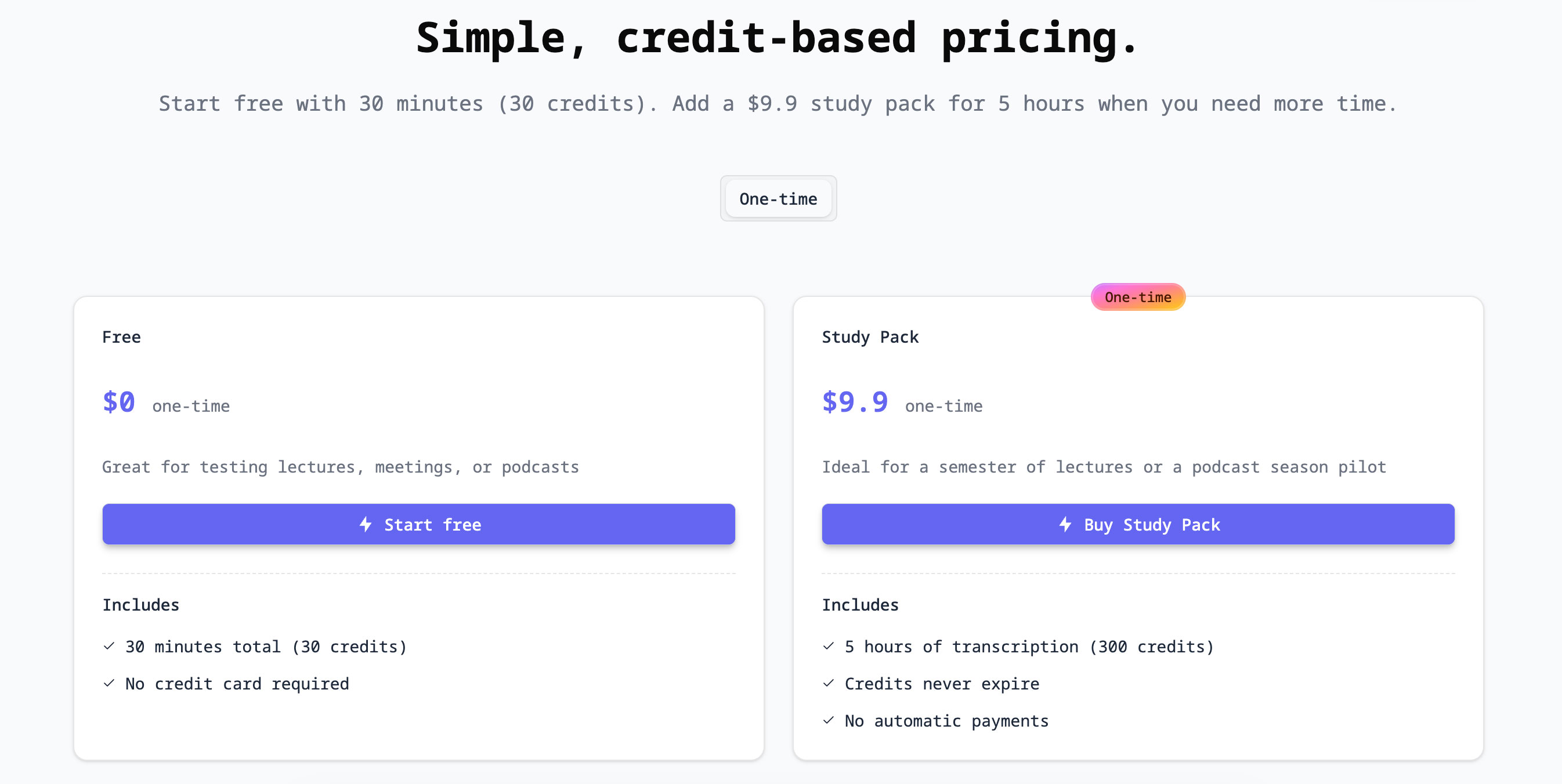
Task: Click the checkmark beside Credits never expire
Action: click(x=829, y=684)
